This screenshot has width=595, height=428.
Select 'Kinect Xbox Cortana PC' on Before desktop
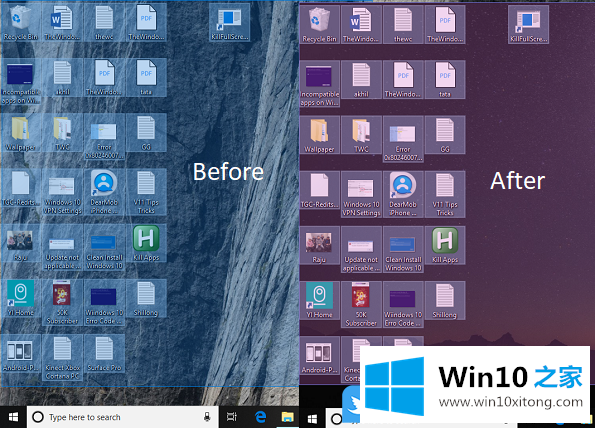[x=62, y=357]
